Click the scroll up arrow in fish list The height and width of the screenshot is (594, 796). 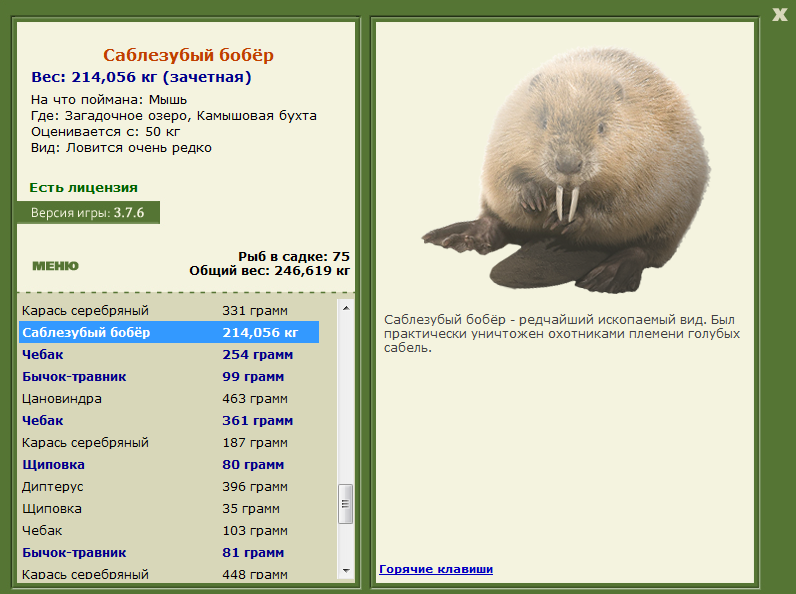pyautogui.click(x=346, y=308)
